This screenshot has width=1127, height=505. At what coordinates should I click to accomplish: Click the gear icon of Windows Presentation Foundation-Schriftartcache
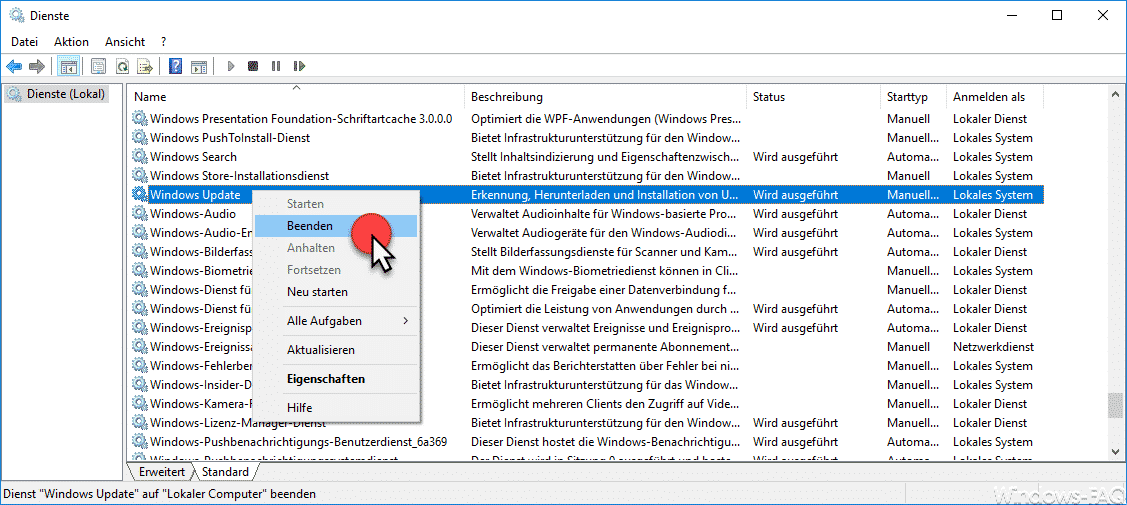(140, 119)
